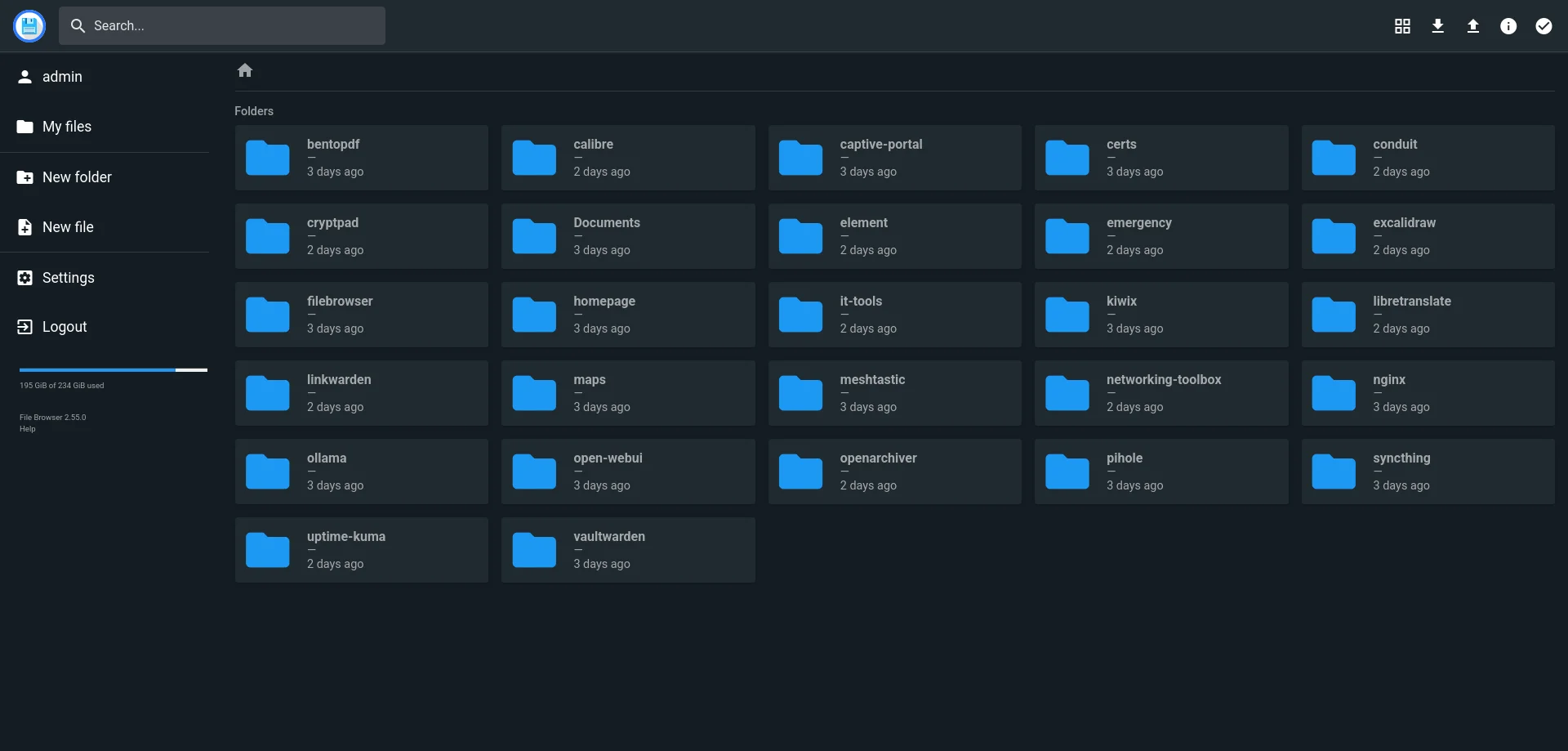Viewport: 1568px width, 751px height.
Task: Select the kiwix folder icon
Action: [1067, 315]
